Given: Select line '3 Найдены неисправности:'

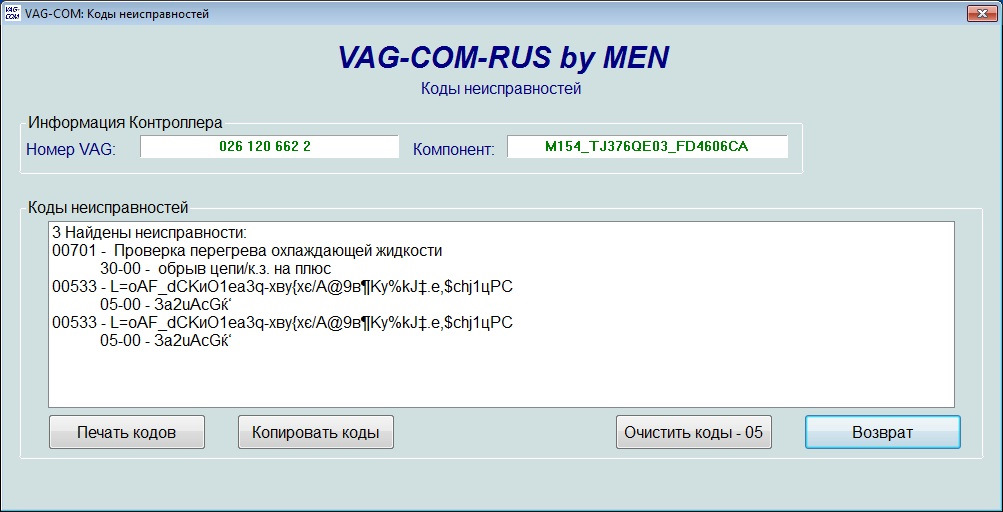Looking at the screenshot, I should [x=149, y=232].
